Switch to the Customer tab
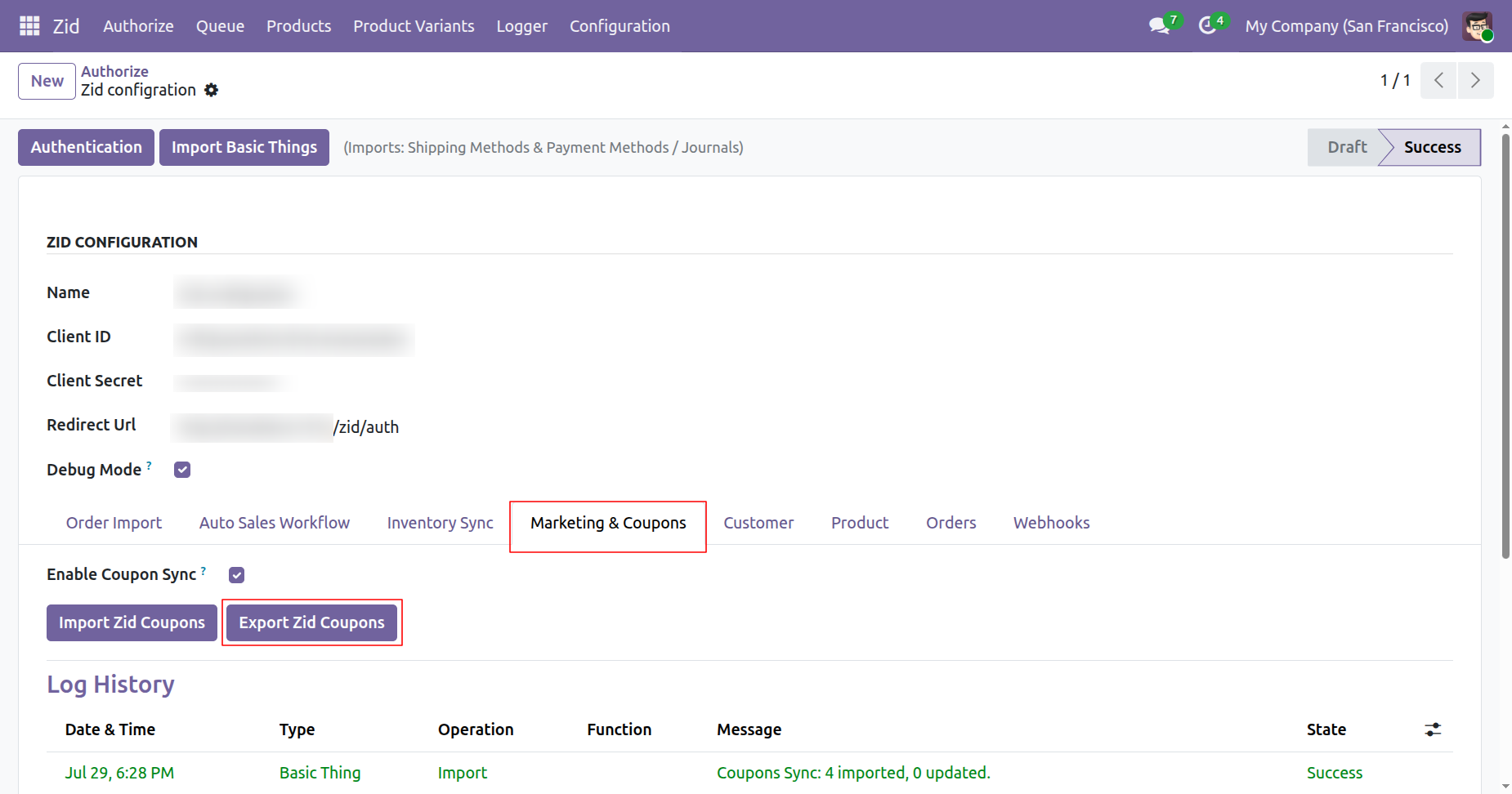Image resolution: width=1512 pixels, height=794 pixels. 758,523
